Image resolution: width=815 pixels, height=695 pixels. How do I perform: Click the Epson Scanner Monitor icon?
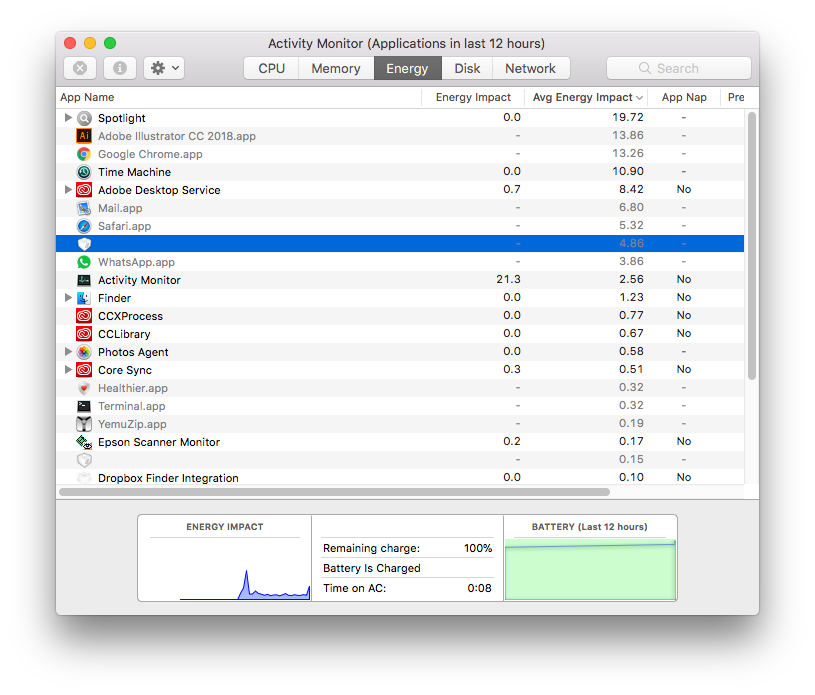coord(84,442)
